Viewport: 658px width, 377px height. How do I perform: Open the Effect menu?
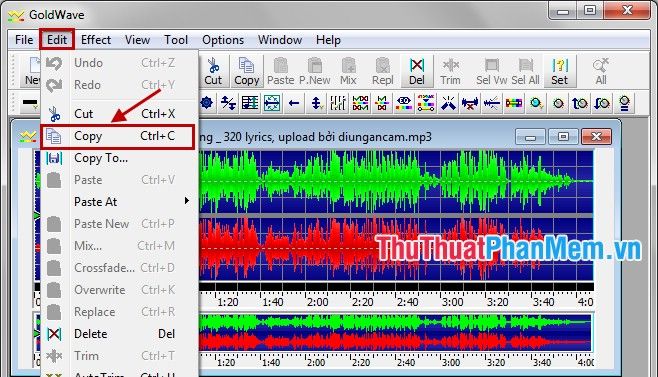click(96, 40)
